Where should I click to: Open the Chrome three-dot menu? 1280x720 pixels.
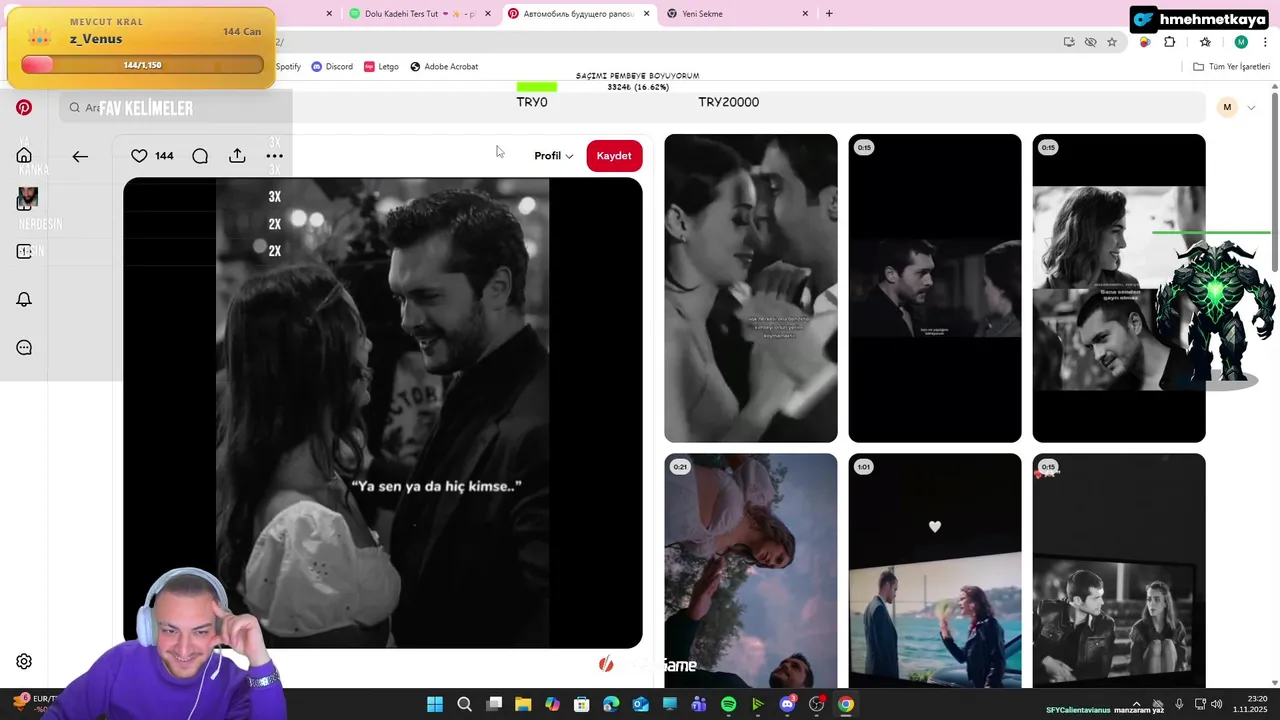point(1266,42)
